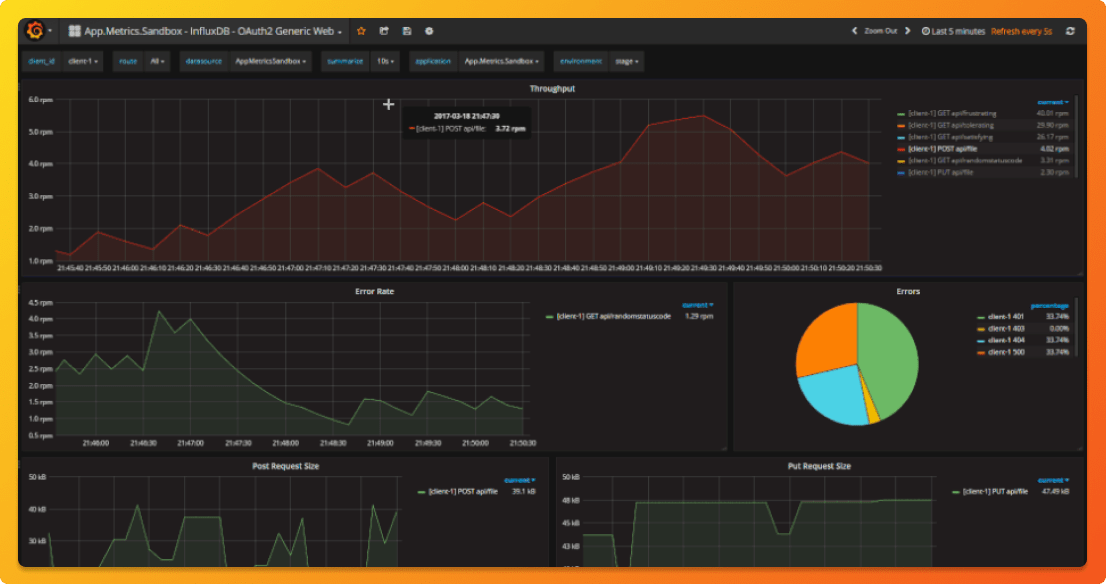Toggle the PUT api/file series in Throughput legend
This screenshot has width=1106, height=584.
(940, 172)
